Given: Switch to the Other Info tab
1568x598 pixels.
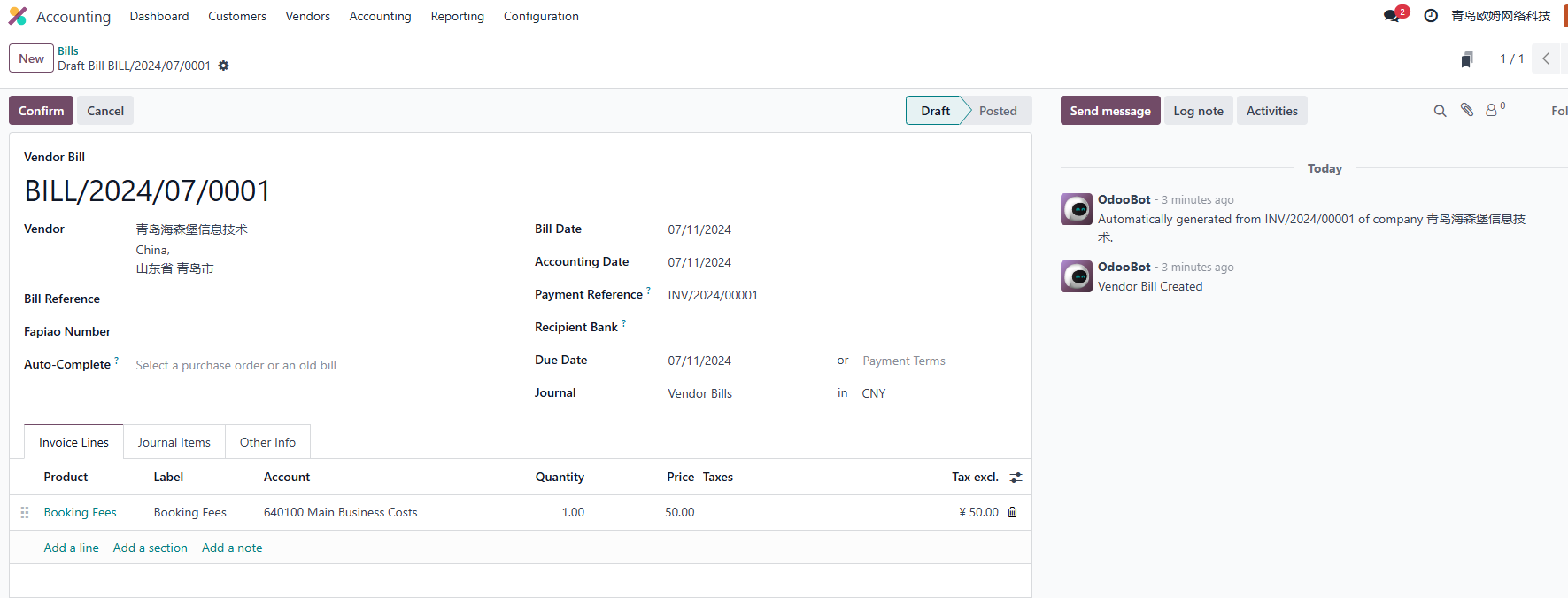Looking at the screenshot, I should click(x=267, y=442).
